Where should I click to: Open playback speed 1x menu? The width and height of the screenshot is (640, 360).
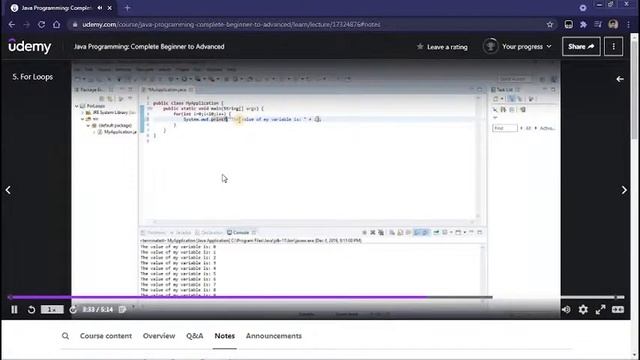pyautogui.click(x=52, y=310)
